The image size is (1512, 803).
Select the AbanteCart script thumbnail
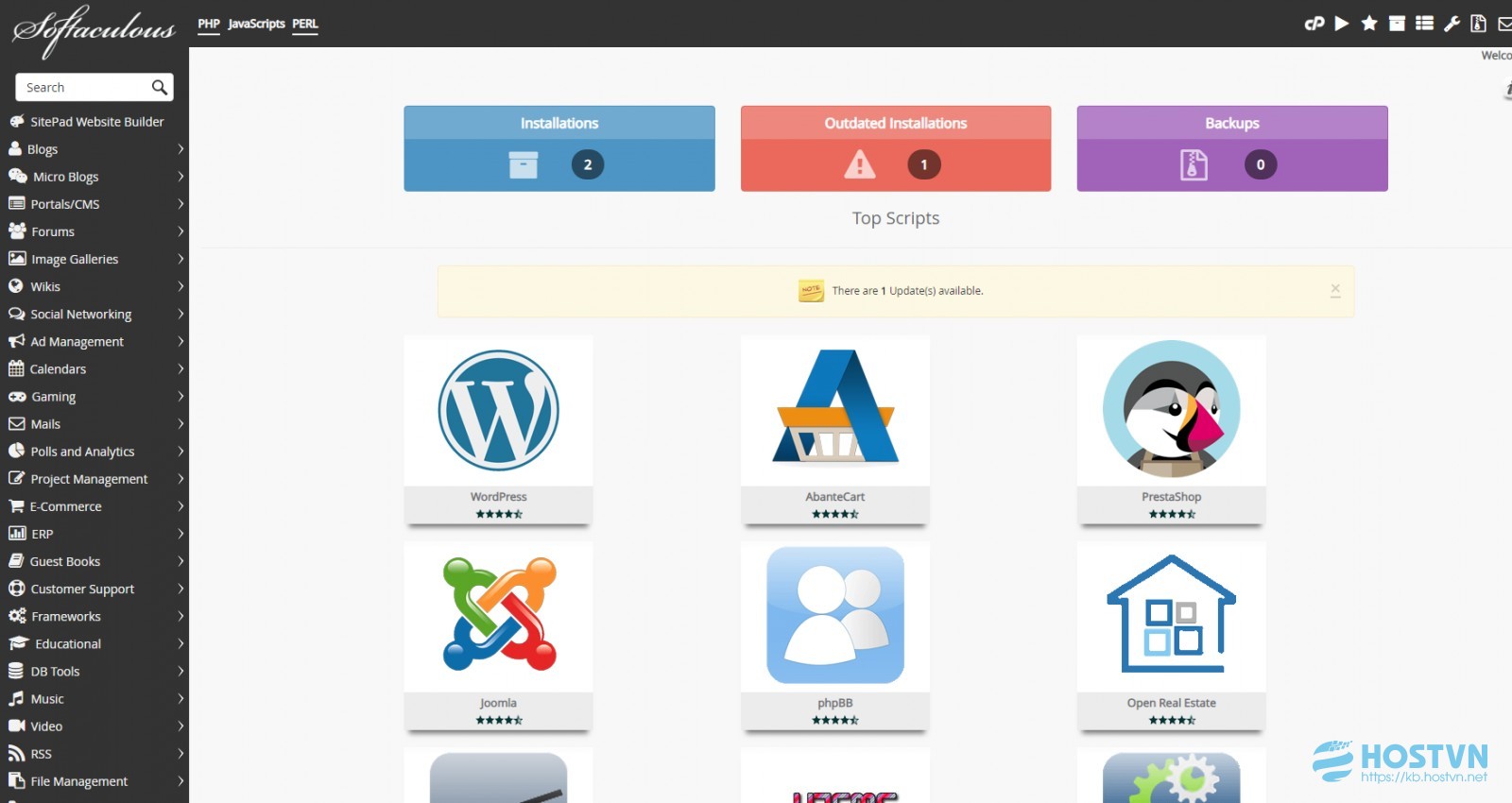point(835,411)
